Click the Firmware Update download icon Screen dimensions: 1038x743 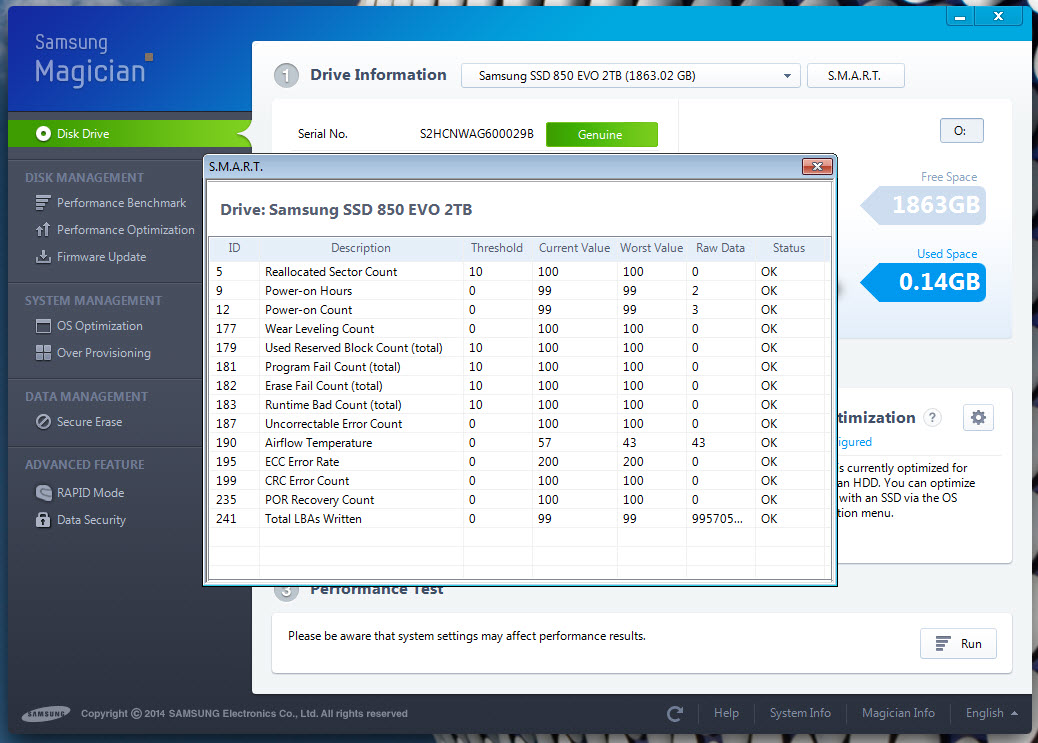43,256
